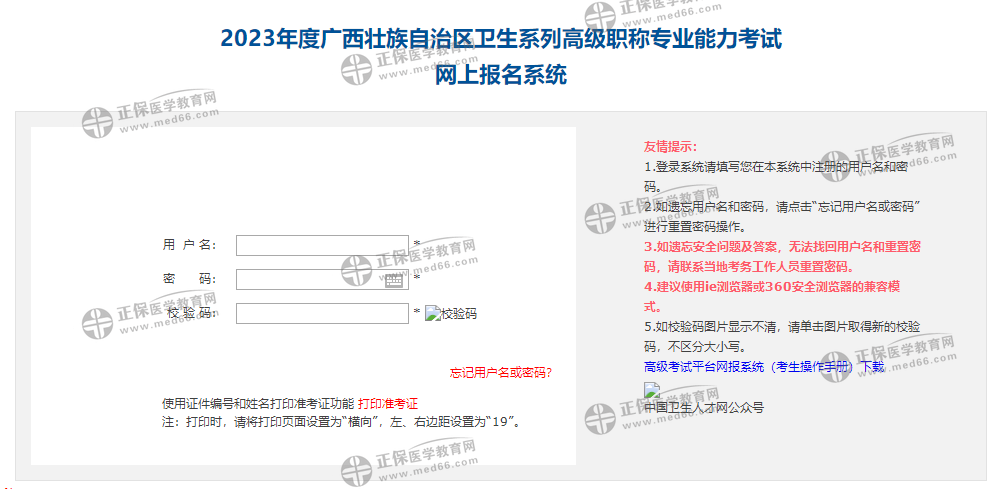1001x489 pixels.
Task: Download the 高级考试平台网报系统 考生操作手册
Action: tap(764, 367)
